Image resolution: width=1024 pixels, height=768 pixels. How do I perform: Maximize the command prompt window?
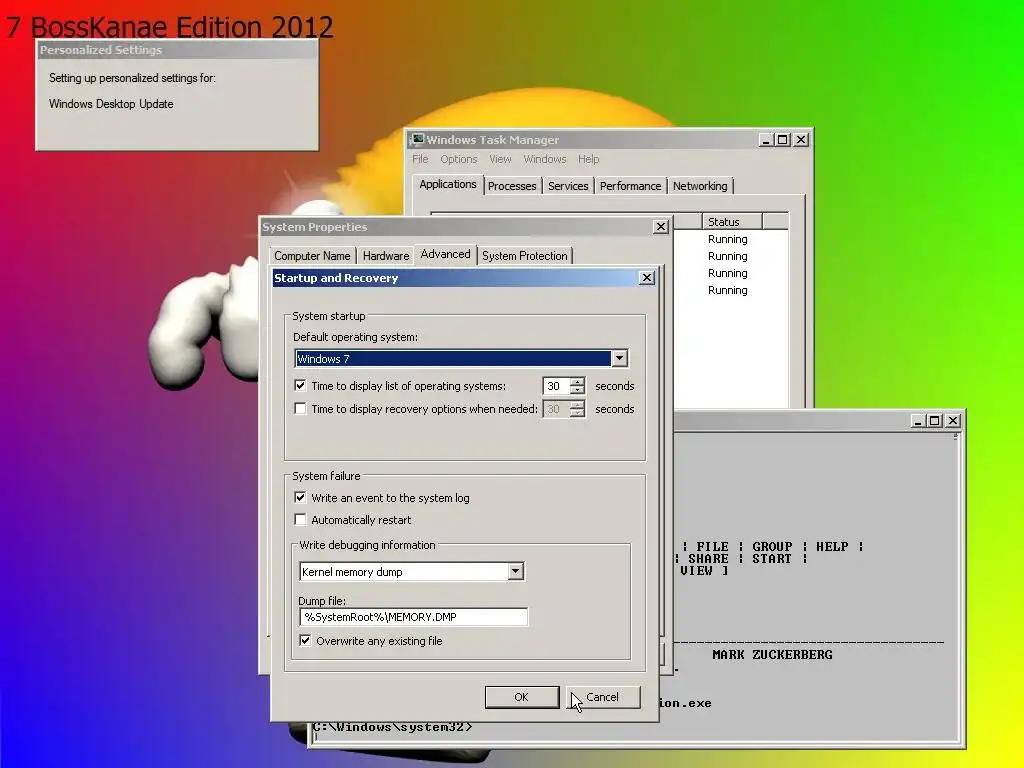(935, 421)
